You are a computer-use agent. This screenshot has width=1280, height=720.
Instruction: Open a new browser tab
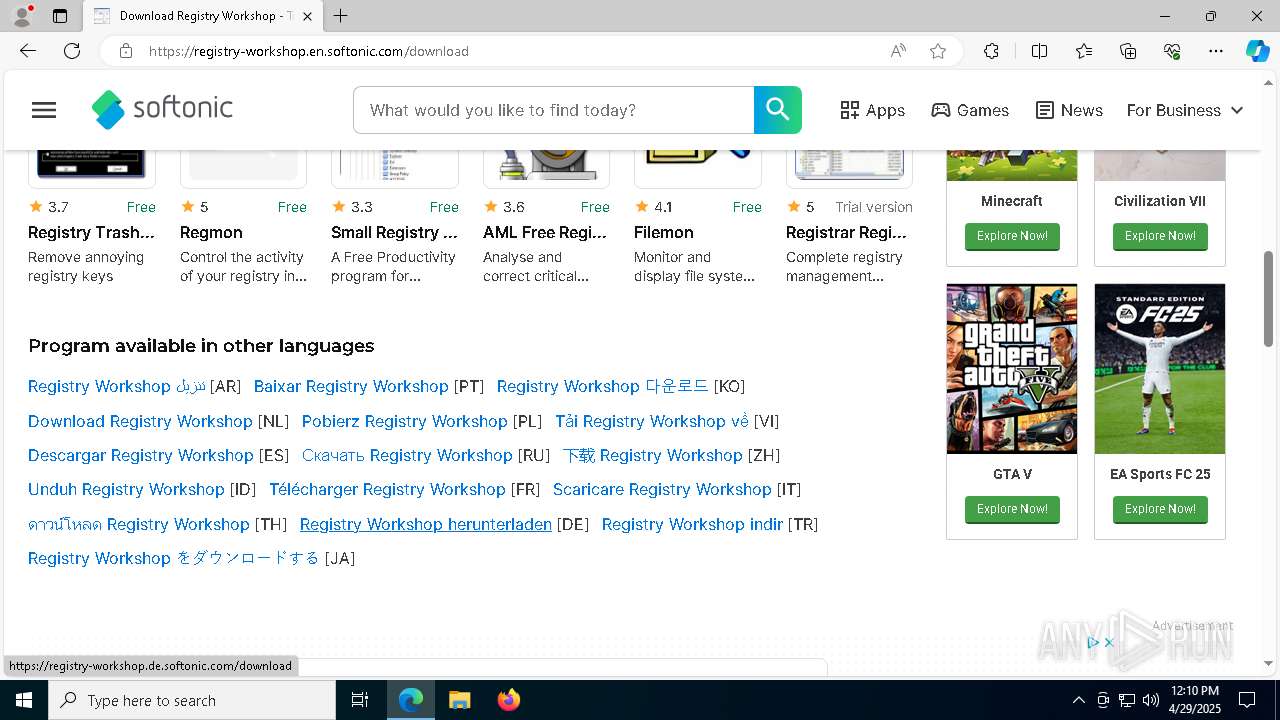tap(341, 16)
